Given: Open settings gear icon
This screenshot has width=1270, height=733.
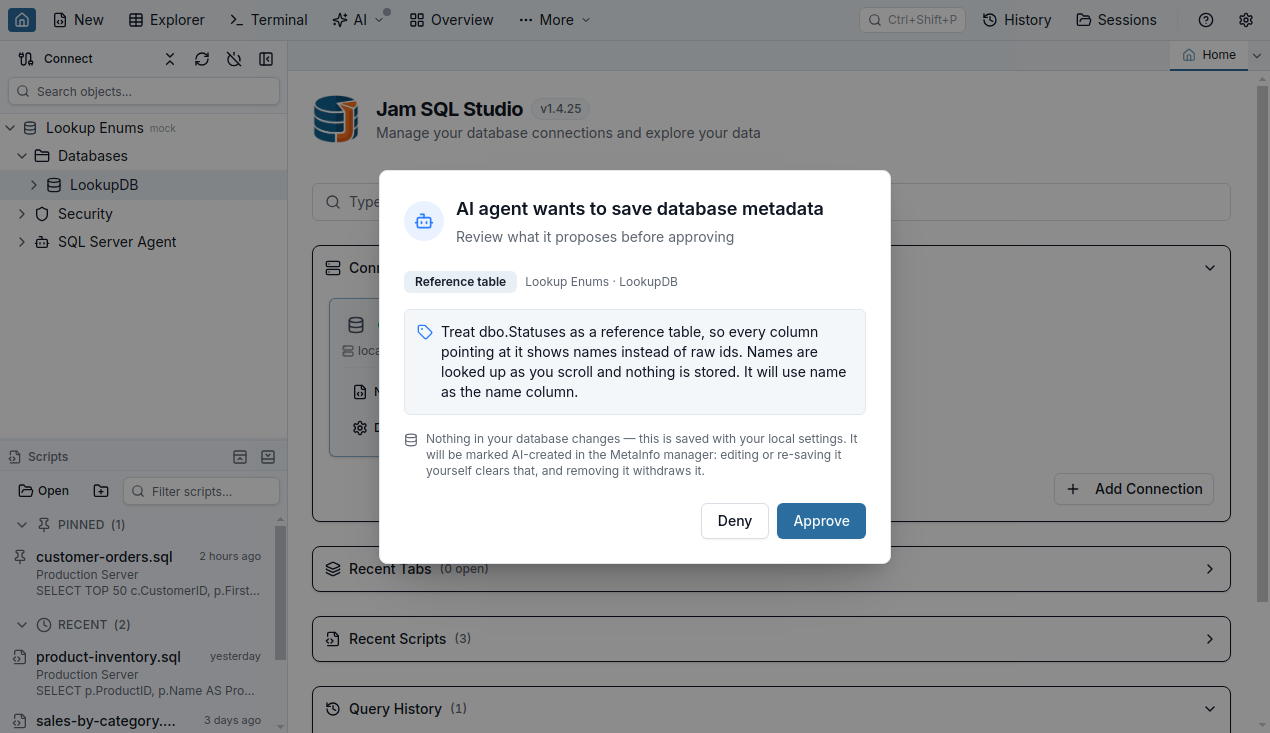Looking at the screenshot, I should click(x=1246, y=20).
